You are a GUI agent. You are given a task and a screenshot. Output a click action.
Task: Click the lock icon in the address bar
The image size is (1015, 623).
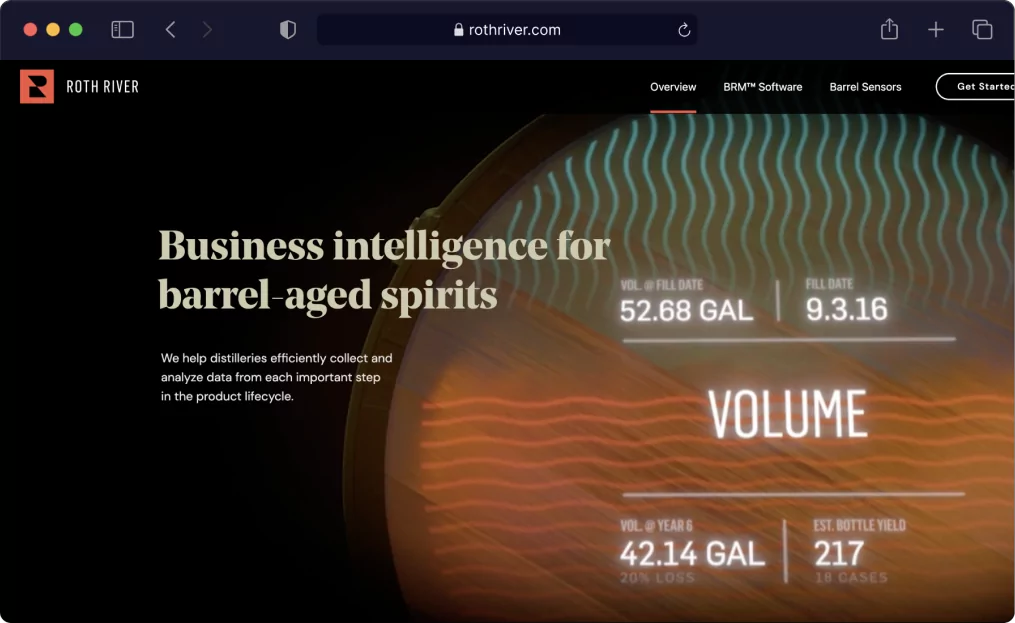click(x=458, y=30)
